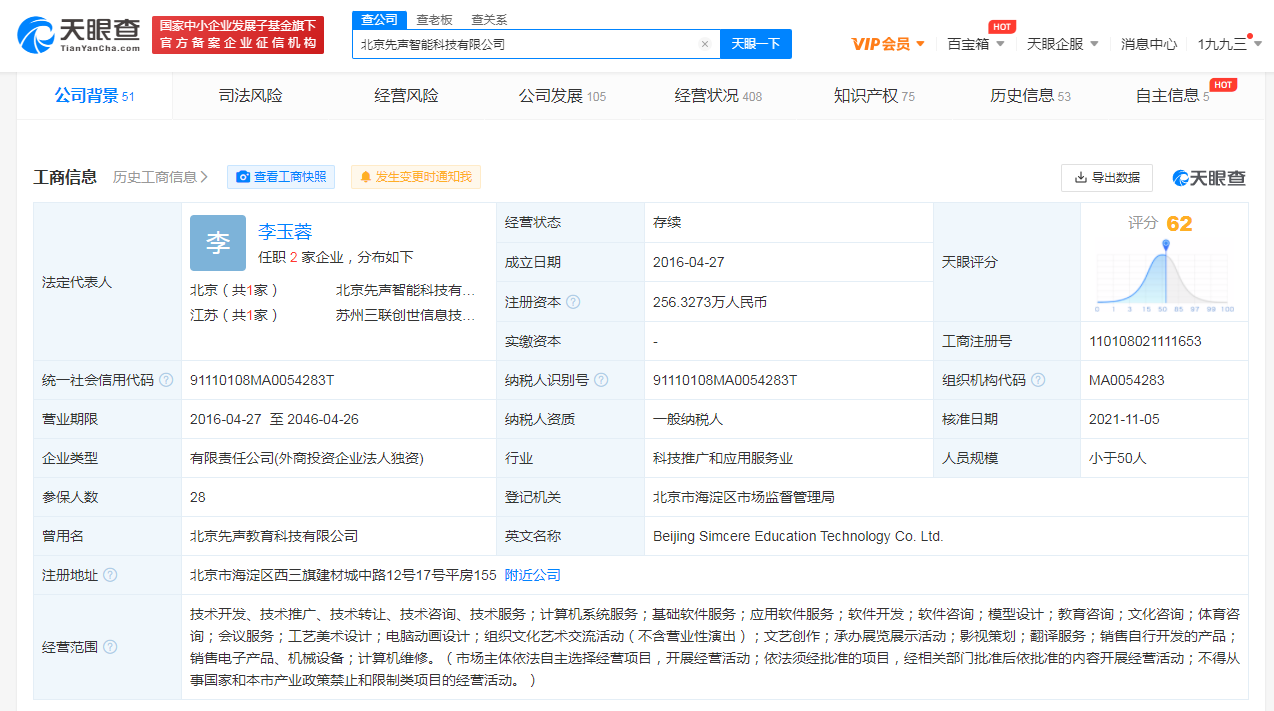
Task: Open 消息中心 message center
Action: tap(1149, 44)
